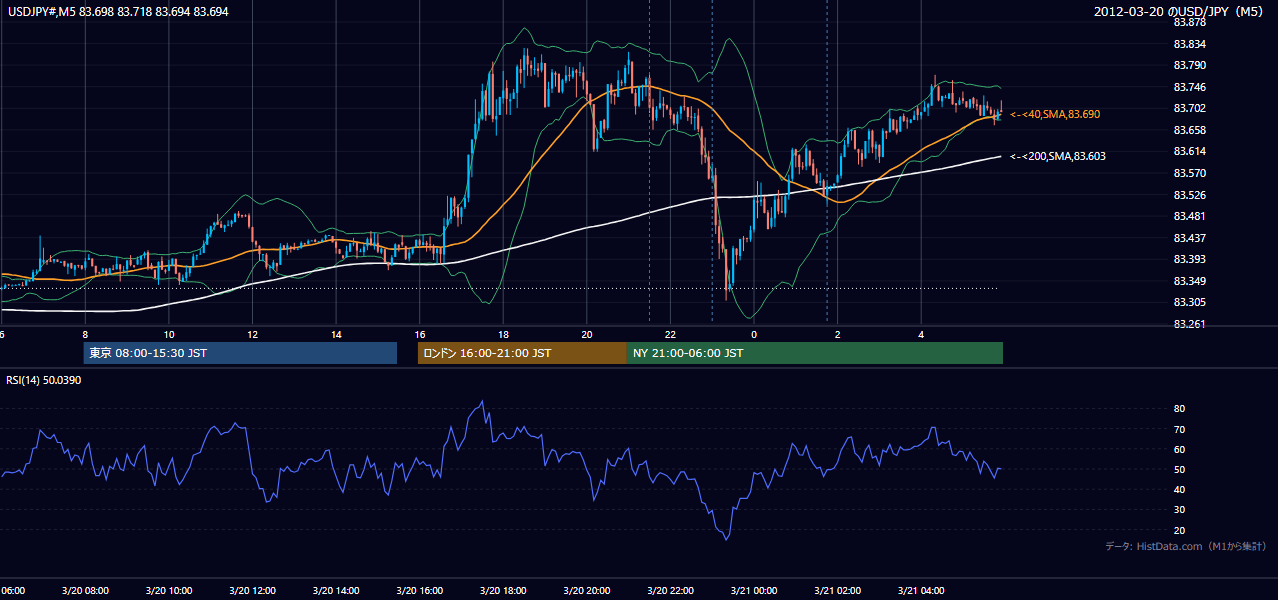Click the 3/20 22:00 date label
The image size is (1278, 600).
point(671,590)
